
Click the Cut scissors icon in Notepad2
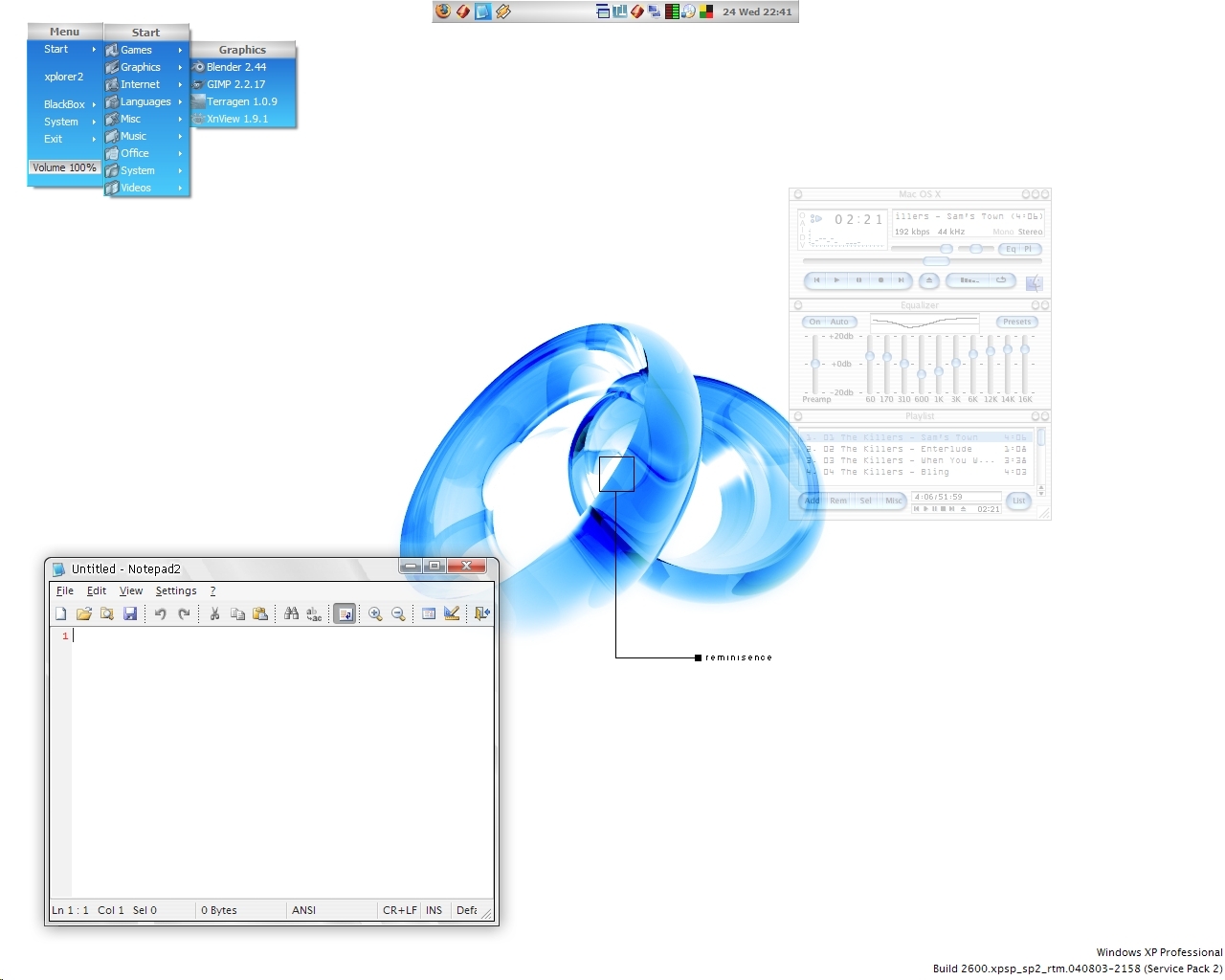pyautogui.click(x=214, y=613)
